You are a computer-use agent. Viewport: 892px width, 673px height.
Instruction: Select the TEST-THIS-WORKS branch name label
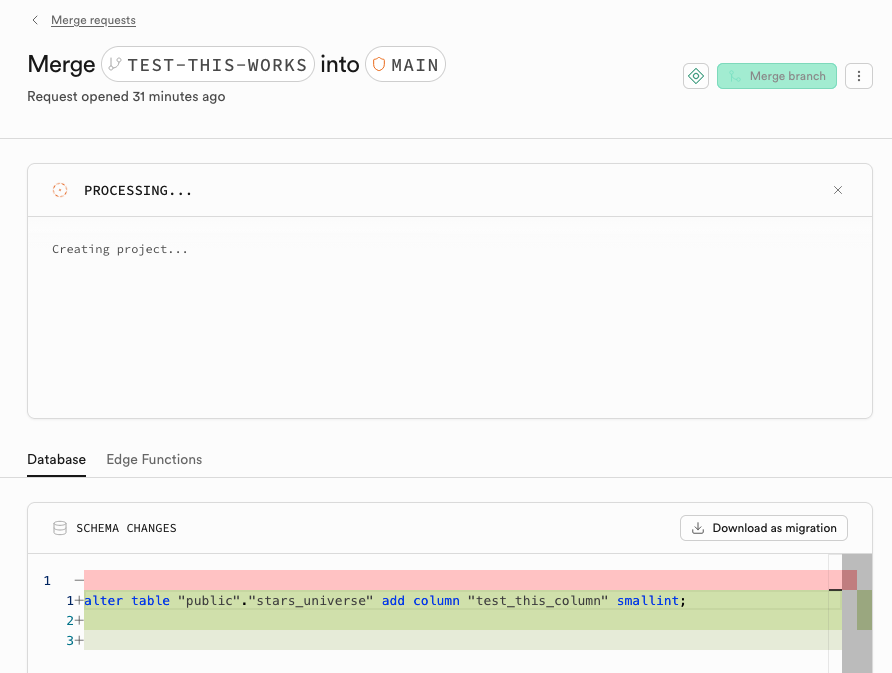(217, 65)
